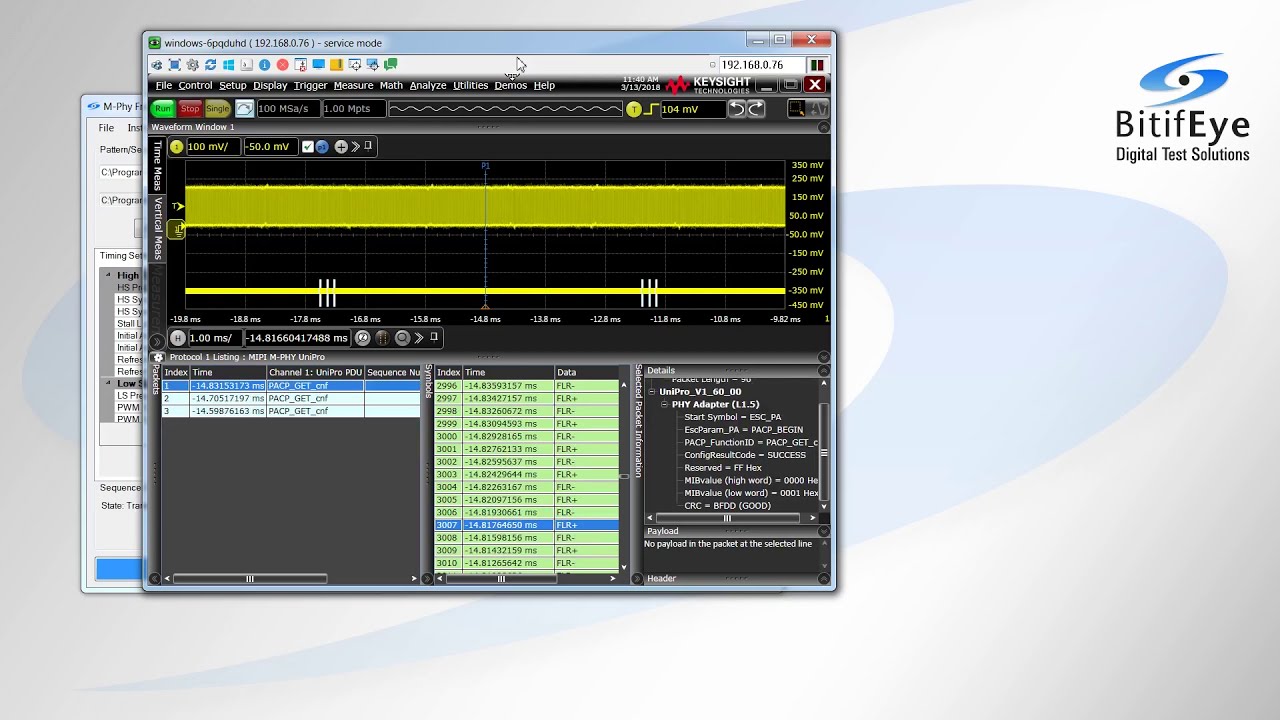Open the Time Meas side tab

(x=157, y=166)
